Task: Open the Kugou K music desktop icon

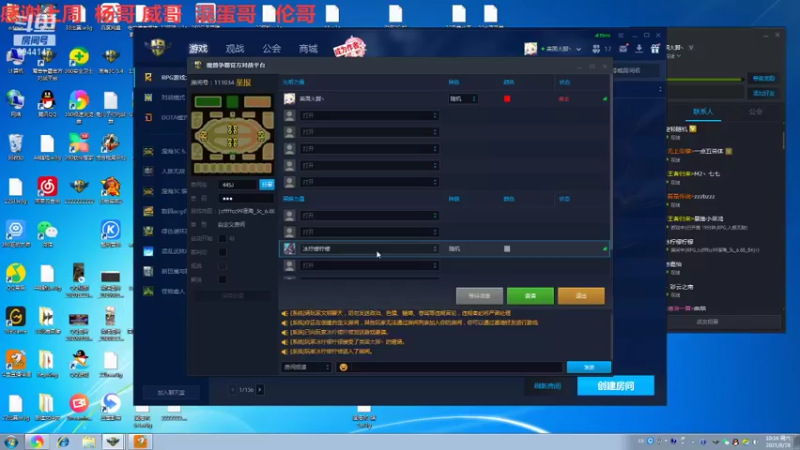Action: 110,230
